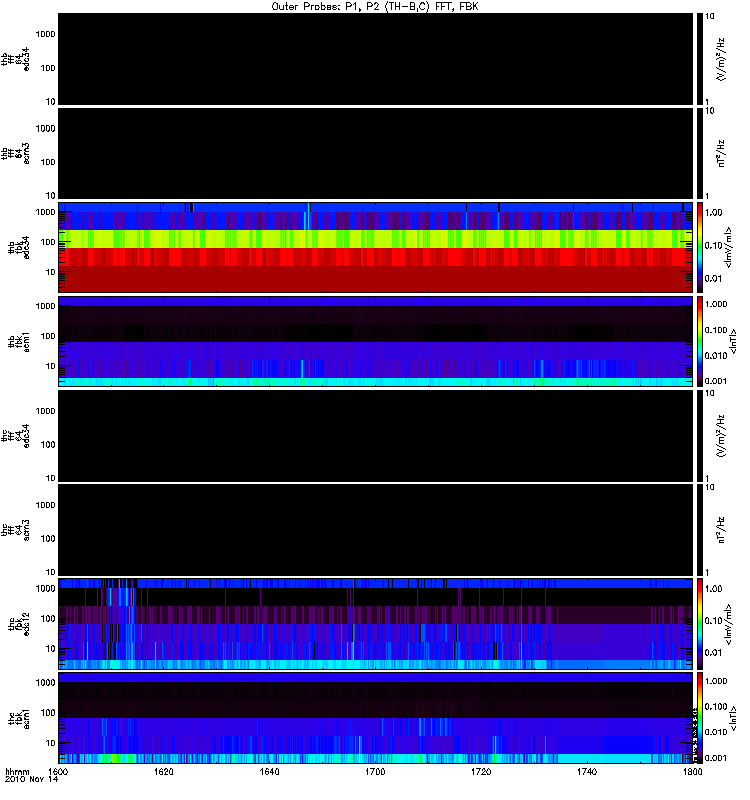Select the thb fbk scm1 spectrogram panel

tap(376, 341)
